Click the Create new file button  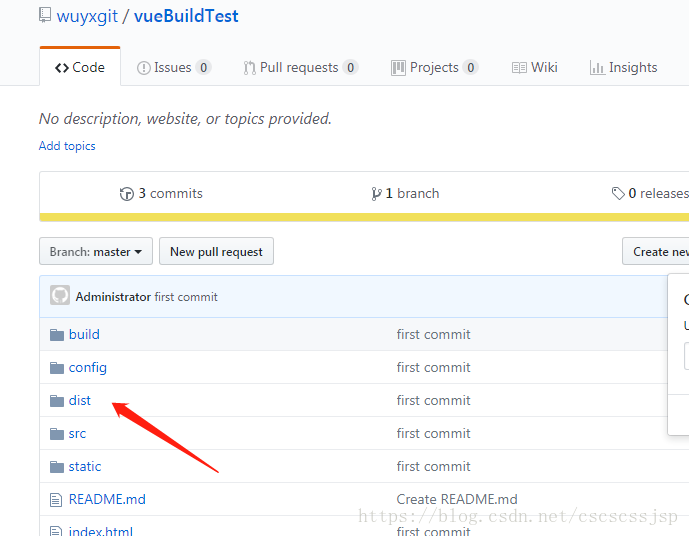pyautogui.click(x=656, y=251)
